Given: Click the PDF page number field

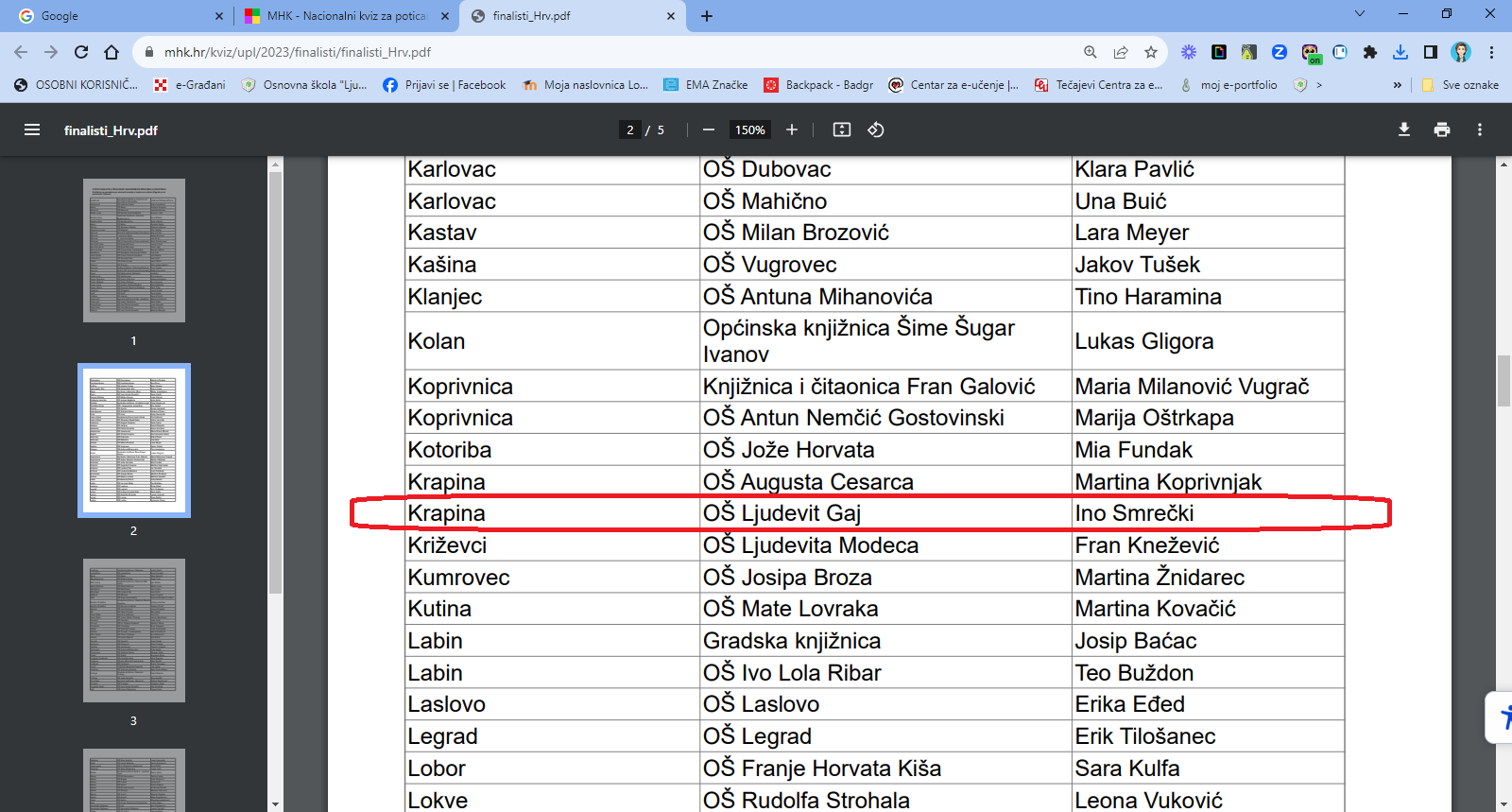Looking at the screenshot, I should (630, 130).
